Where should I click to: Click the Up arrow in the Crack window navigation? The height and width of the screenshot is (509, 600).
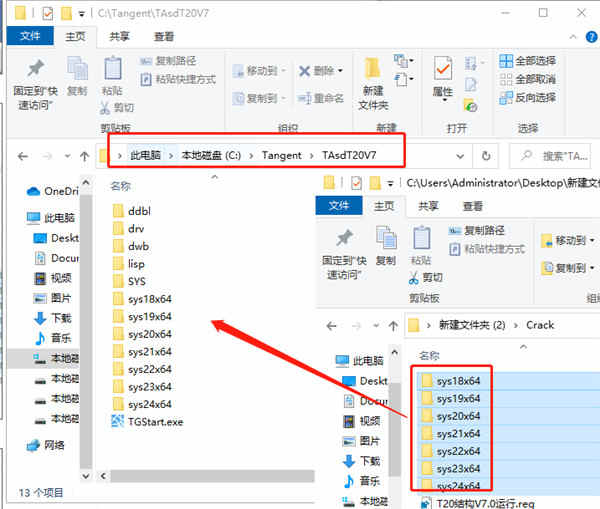(393, 326)
